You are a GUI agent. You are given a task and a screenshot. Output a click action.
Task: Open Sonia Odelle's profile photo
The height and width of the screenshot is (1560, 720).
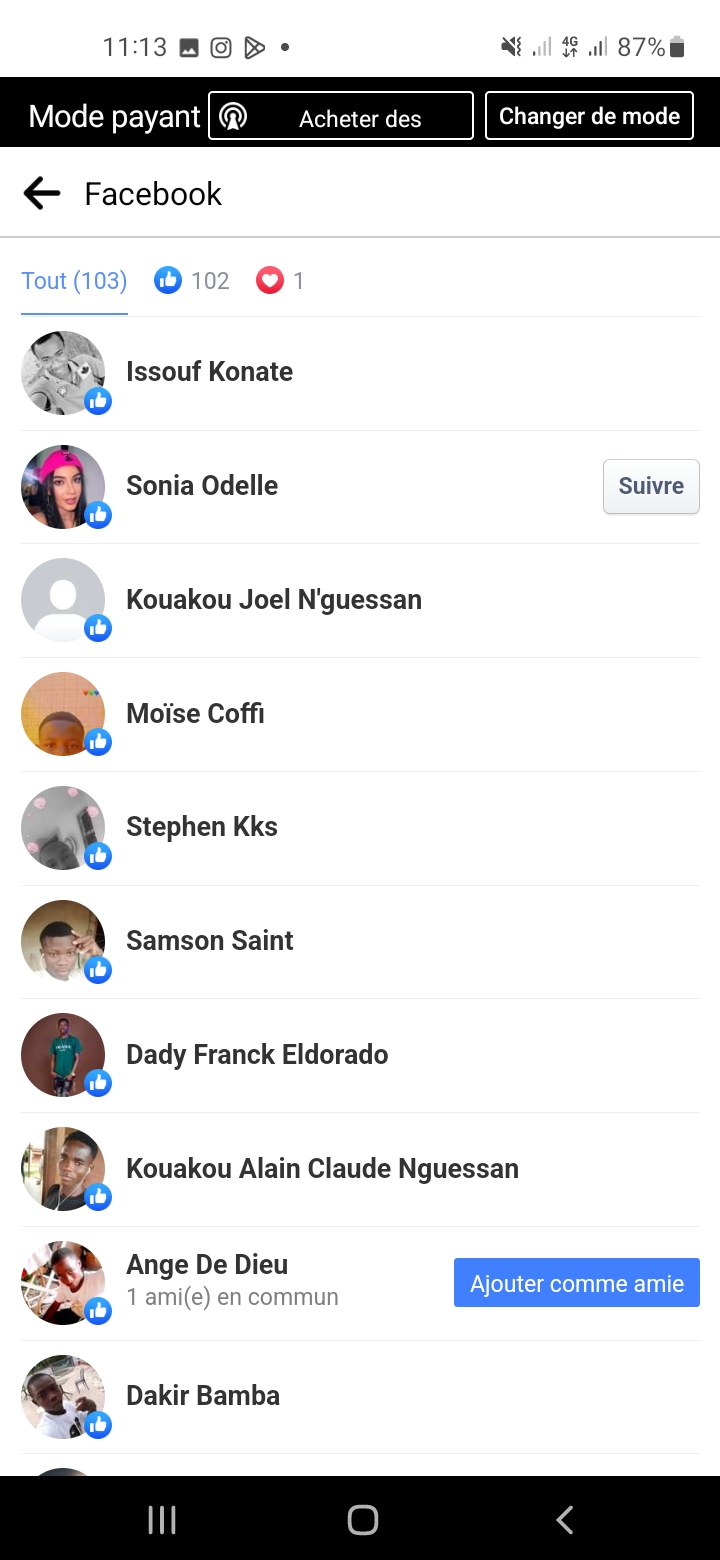point(63,487)
